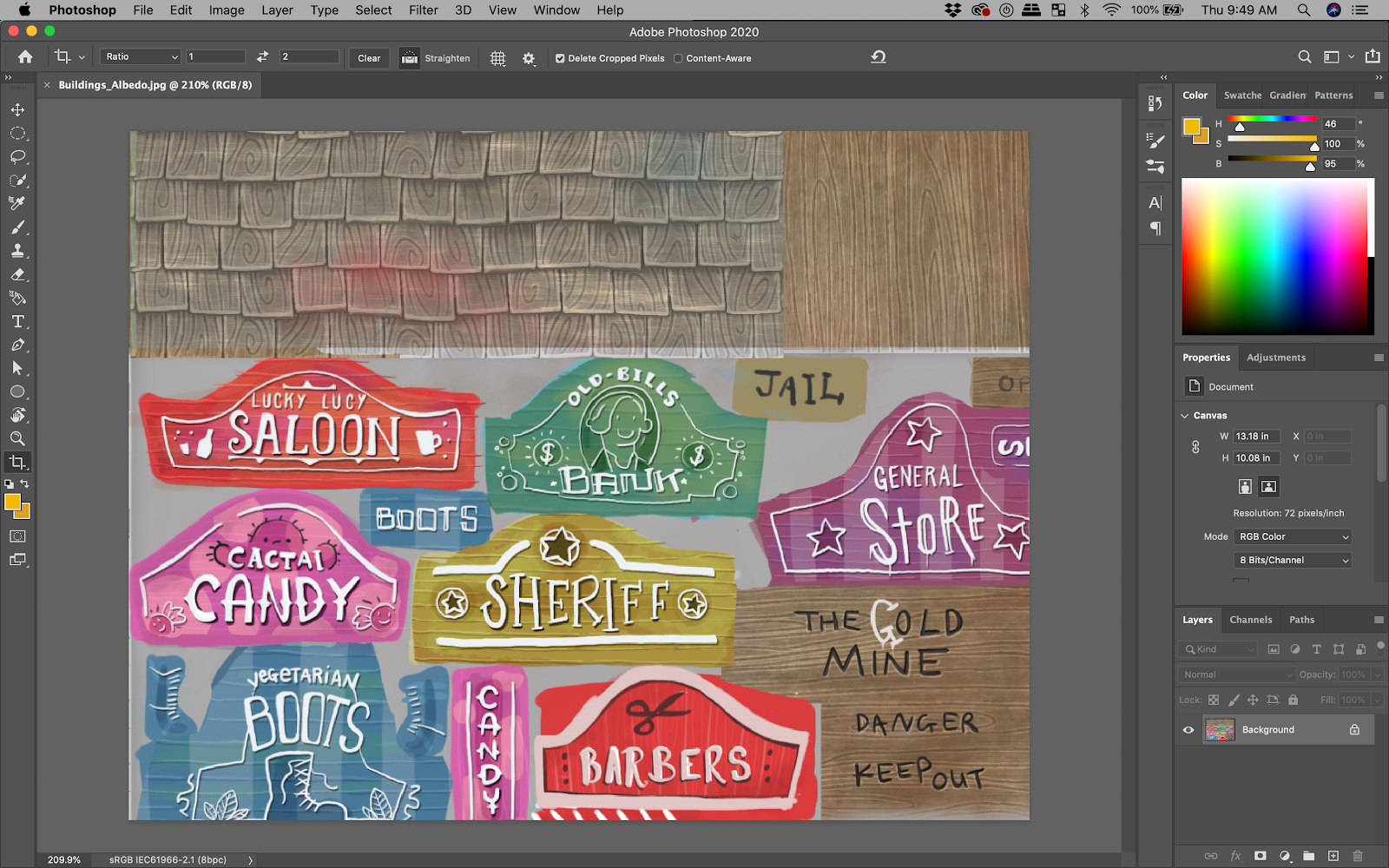Select the Eraser tool
Screen dimensions: 1389x868
pos(17,274)
